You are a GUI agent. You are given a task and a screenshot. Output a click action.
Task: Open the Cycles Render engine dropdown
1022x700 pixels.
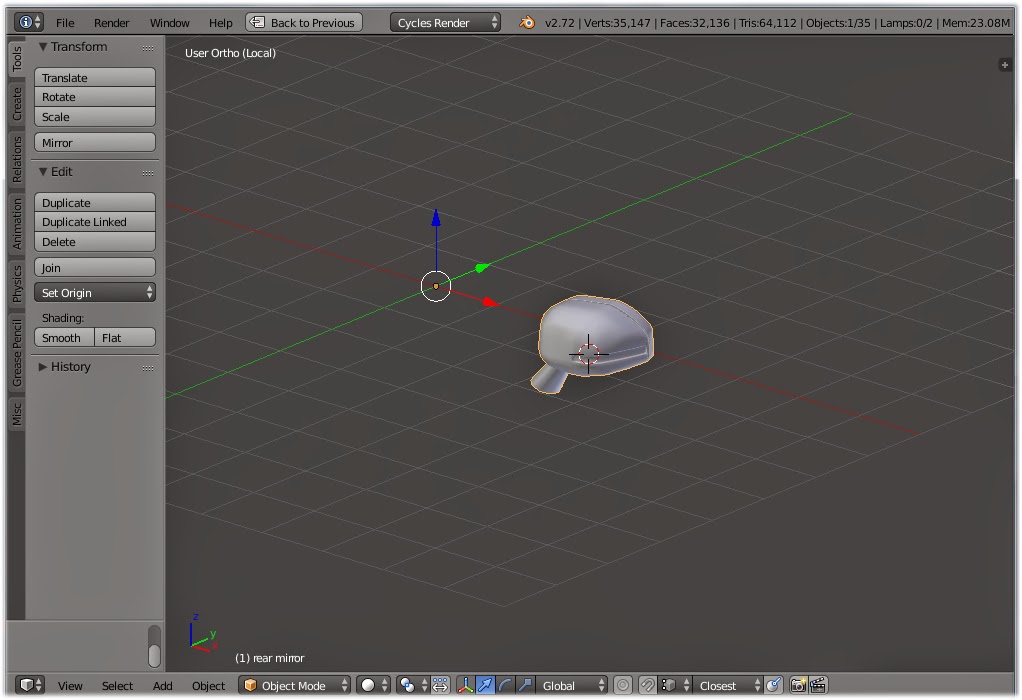pos(444,21)
